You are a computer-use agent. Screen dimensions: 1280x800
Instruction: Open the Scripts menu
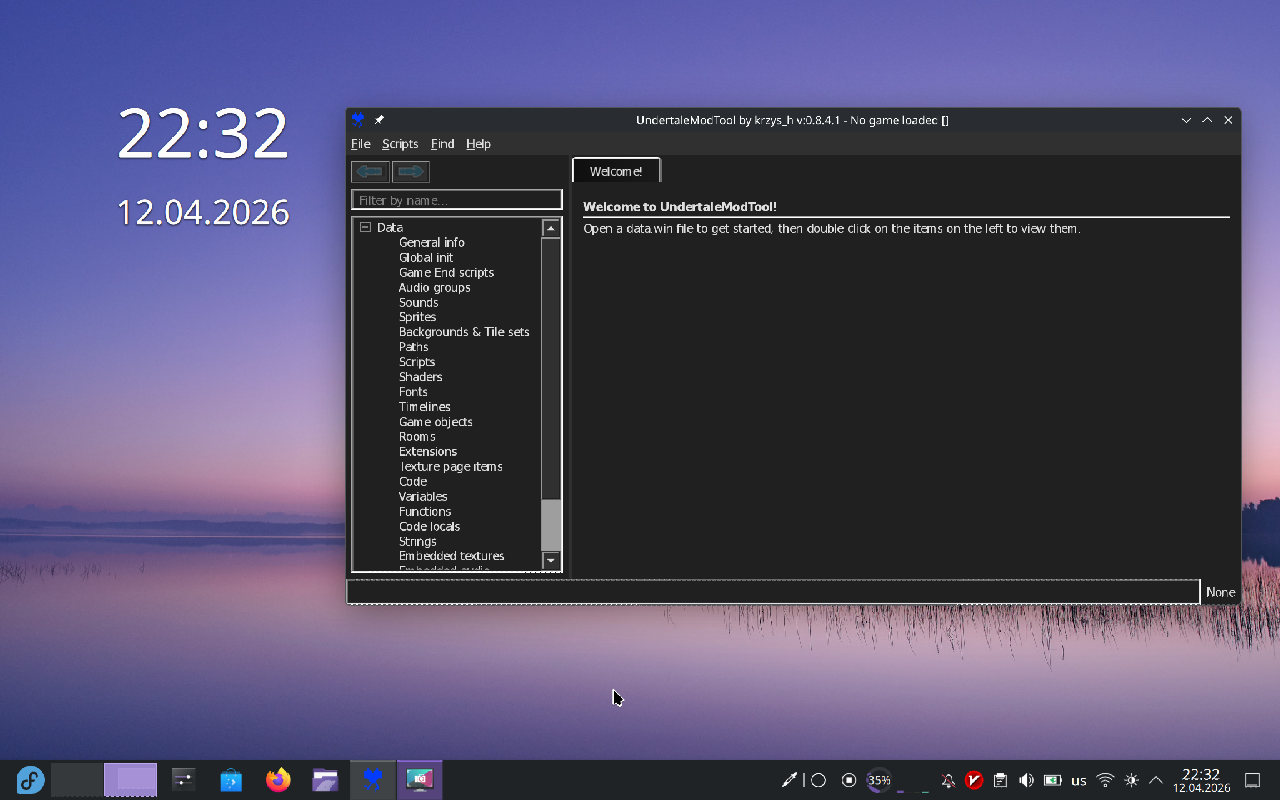pos(400,144)
